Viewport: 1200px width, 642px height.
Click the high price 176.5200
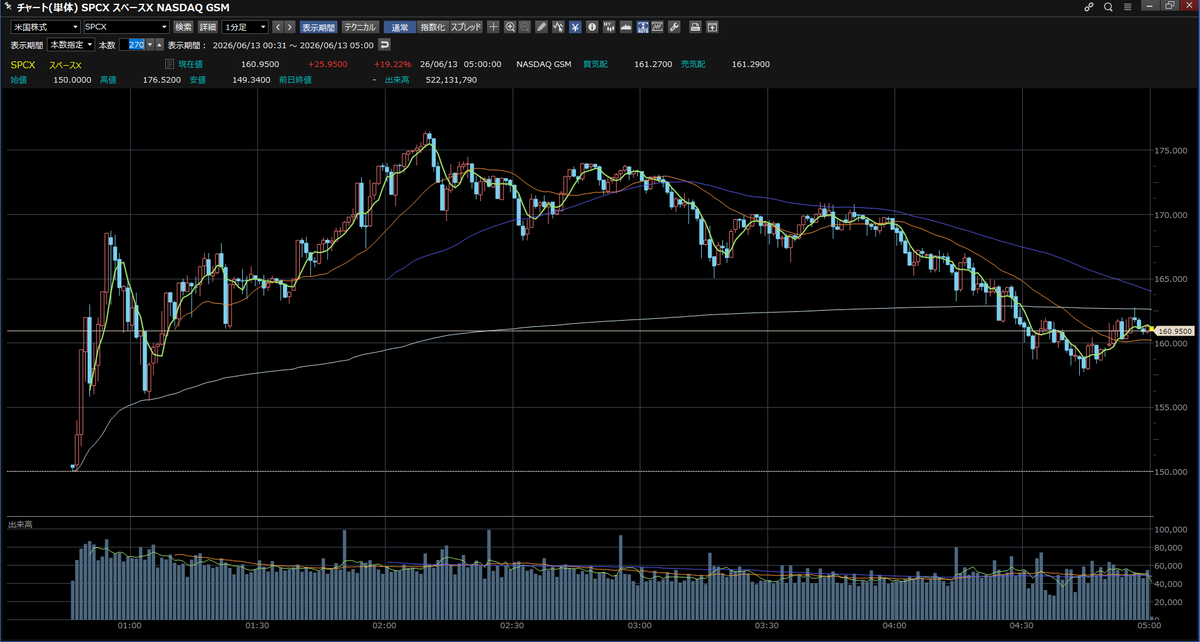pyautogui.click(x=162, y=80)
